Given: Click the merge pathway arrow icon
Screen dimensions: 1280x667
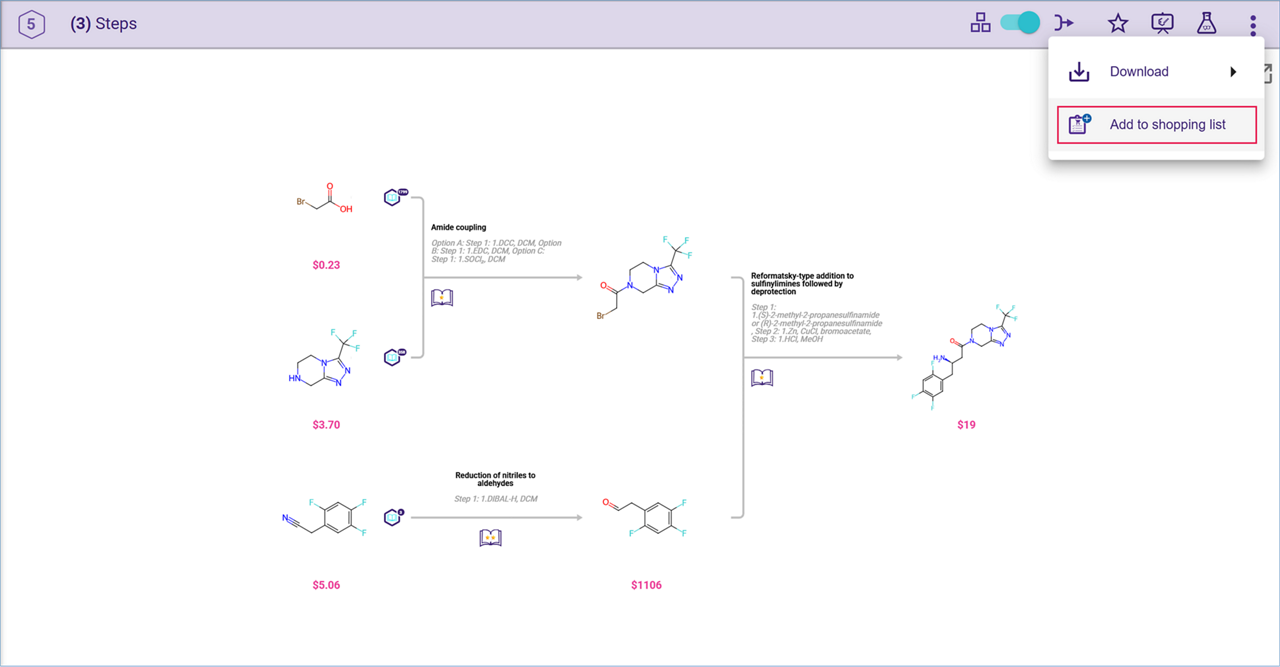Looking at the screenshot, I should click(x=1064, y=23).
